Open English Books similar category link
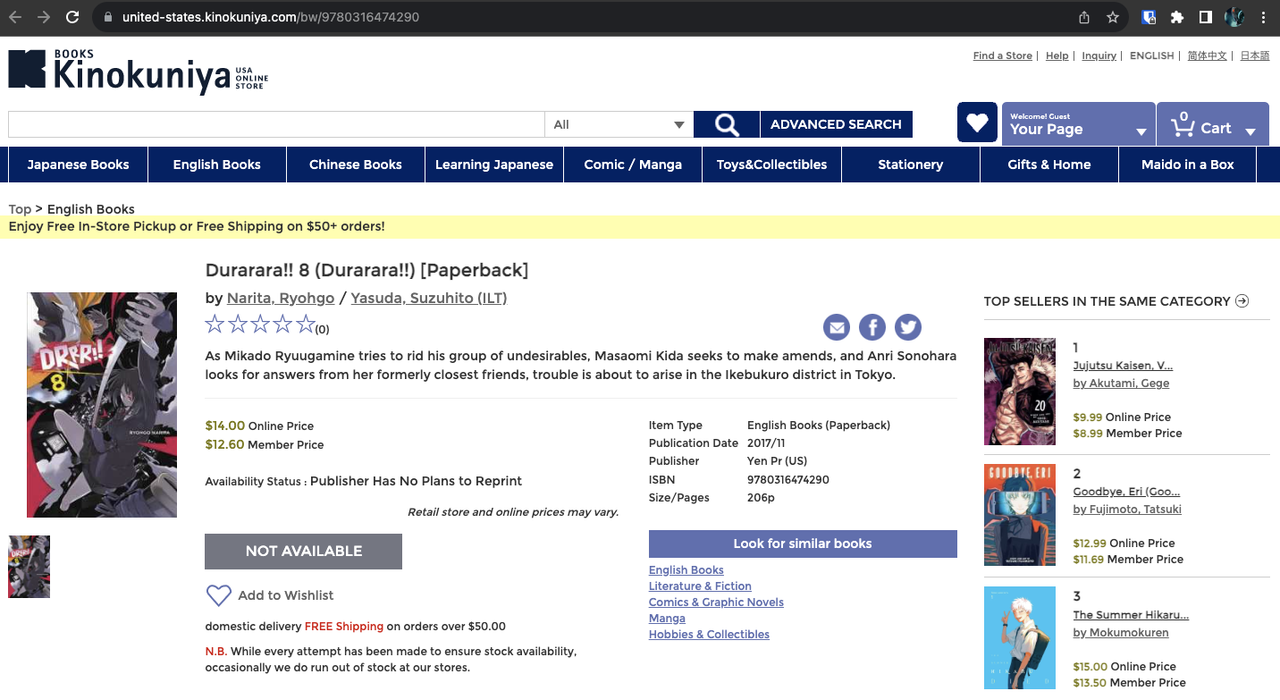1280x700 pixels. [x=686, y=570]
